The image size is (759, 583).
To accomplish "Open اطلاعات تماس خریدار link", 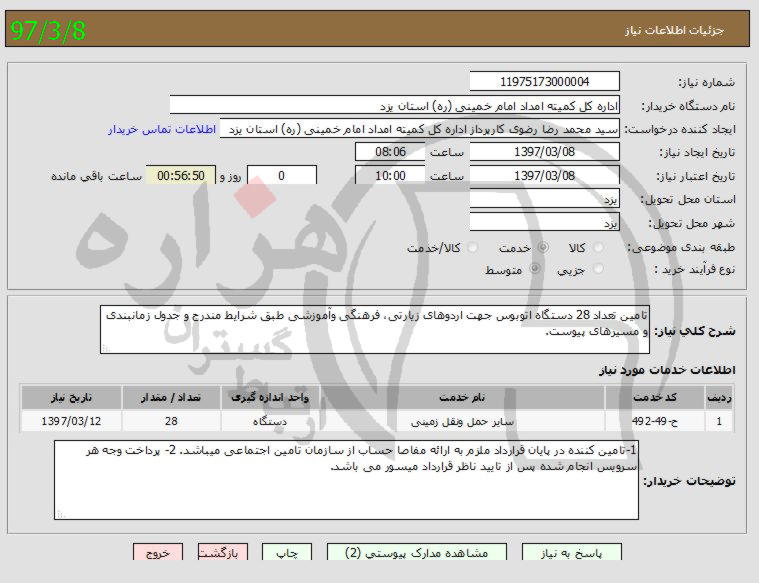I will [x=162, y=129].
